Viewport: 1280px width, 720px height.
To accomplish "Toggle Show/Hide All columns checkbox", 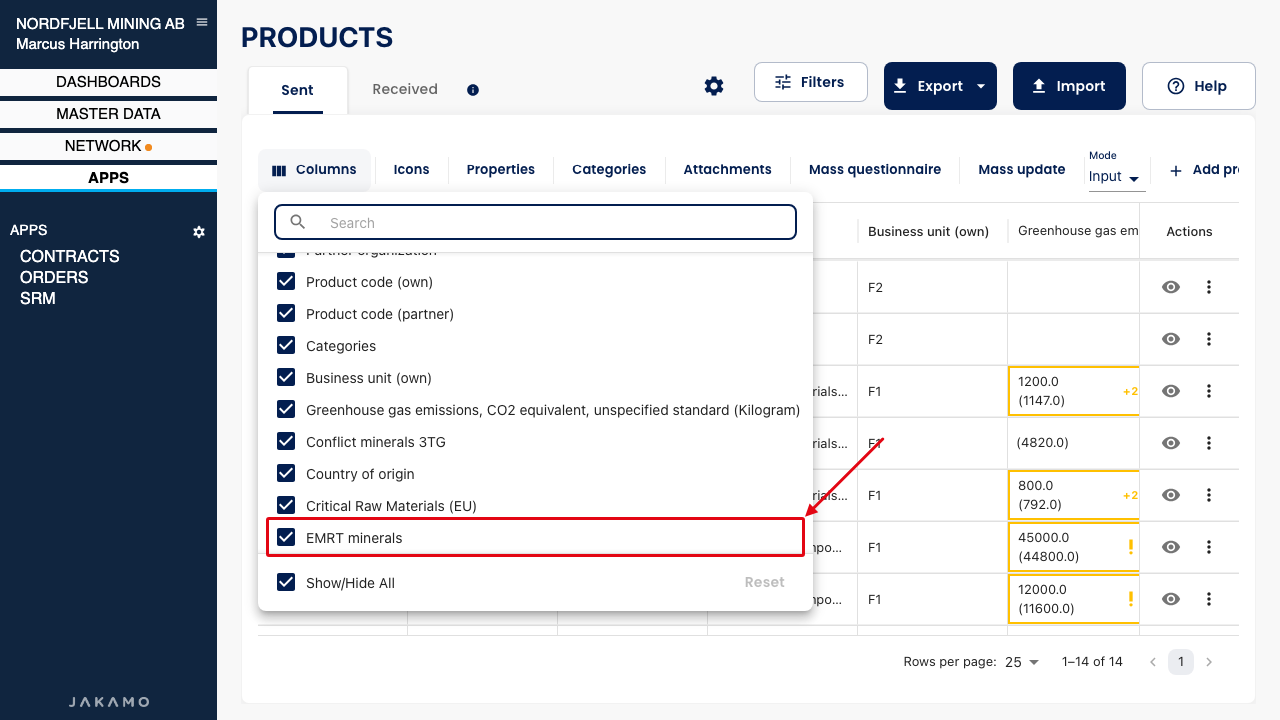I will [x=286, y=582].
